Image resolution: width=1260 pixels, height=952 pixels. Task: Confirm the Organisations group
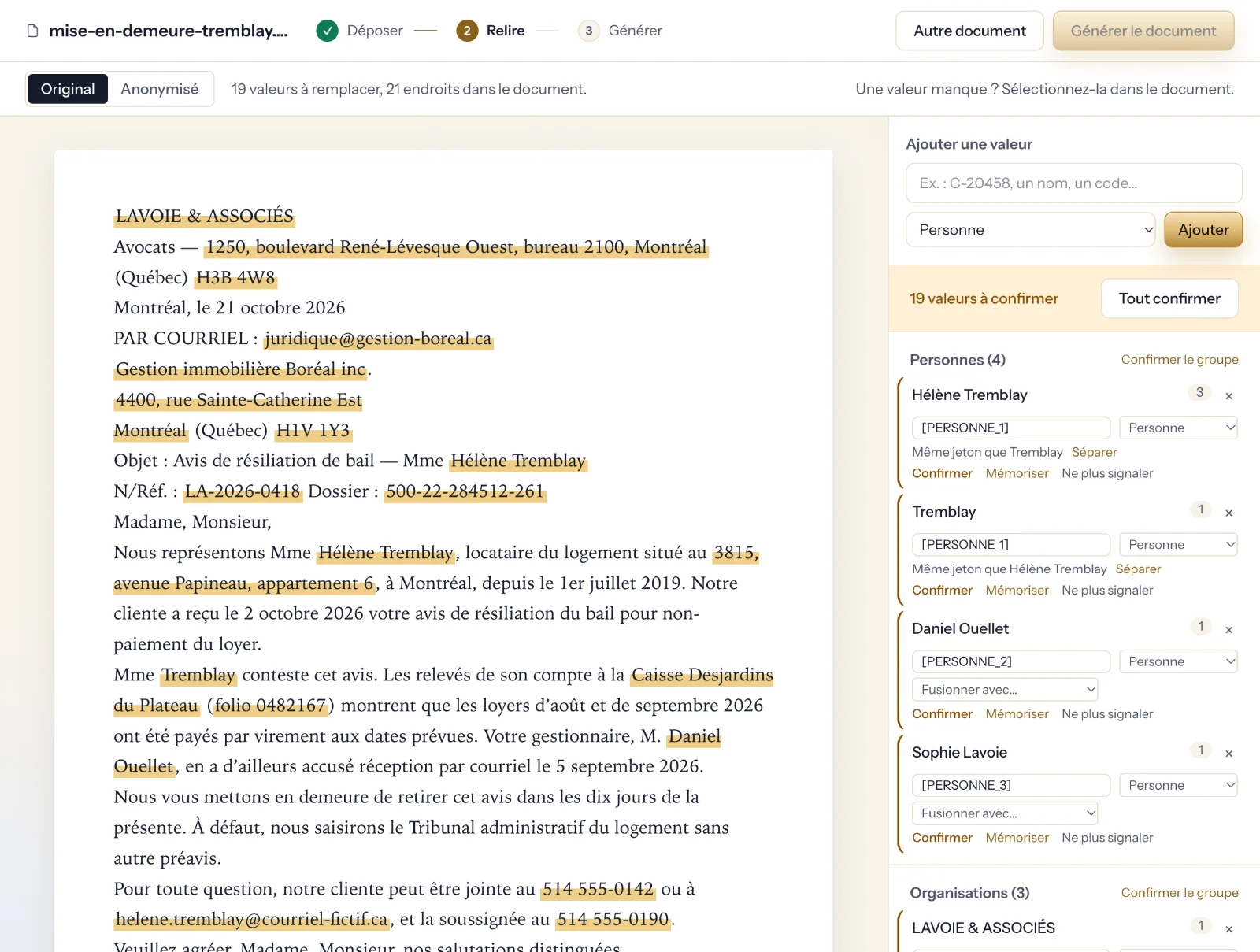pyautogui.click(x=1180, y=893)
